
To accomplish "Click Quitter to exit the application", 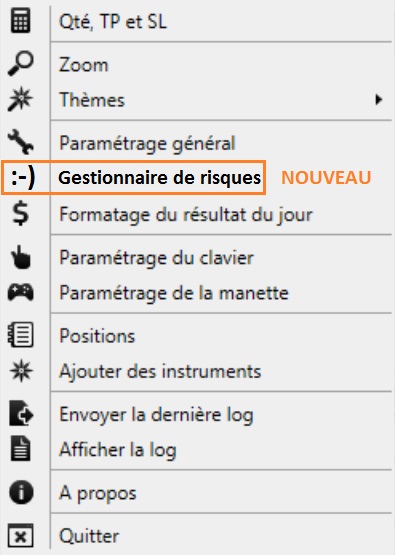I will (x=221, y=536).
